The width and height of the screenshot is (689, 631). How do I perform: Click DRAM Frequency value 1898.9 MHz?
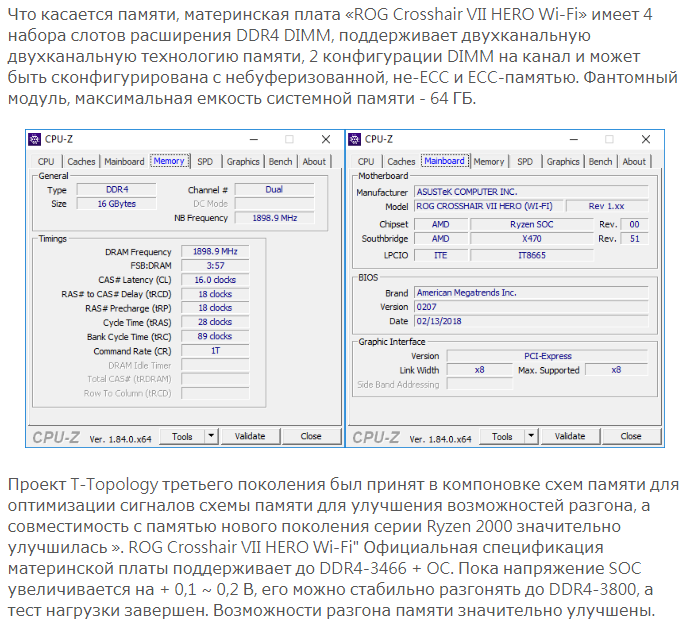[215, 251]
